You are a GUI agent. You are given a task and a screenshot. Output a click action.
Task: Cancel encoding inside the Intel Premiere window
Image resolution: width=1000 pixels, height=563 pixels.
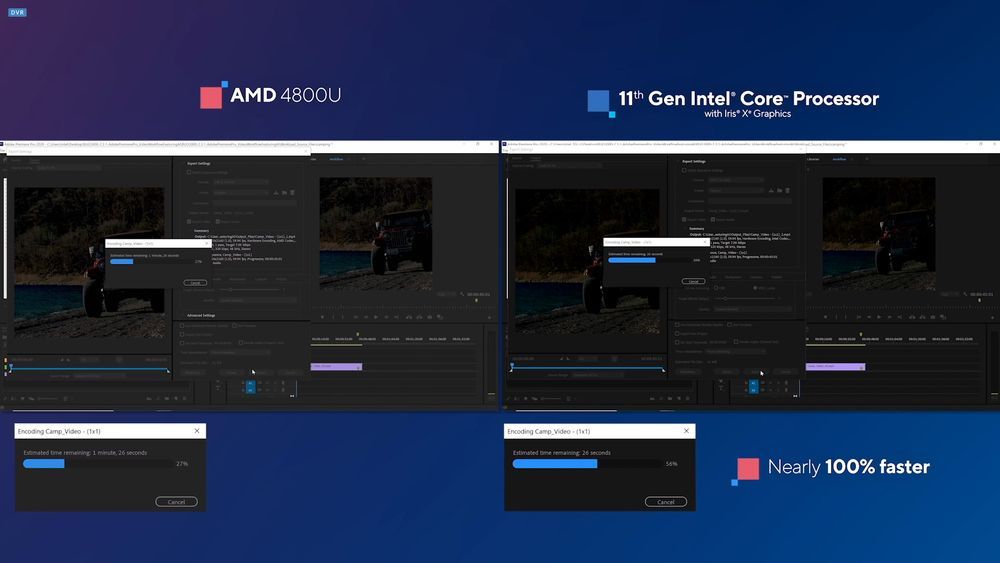pos(693,281)
